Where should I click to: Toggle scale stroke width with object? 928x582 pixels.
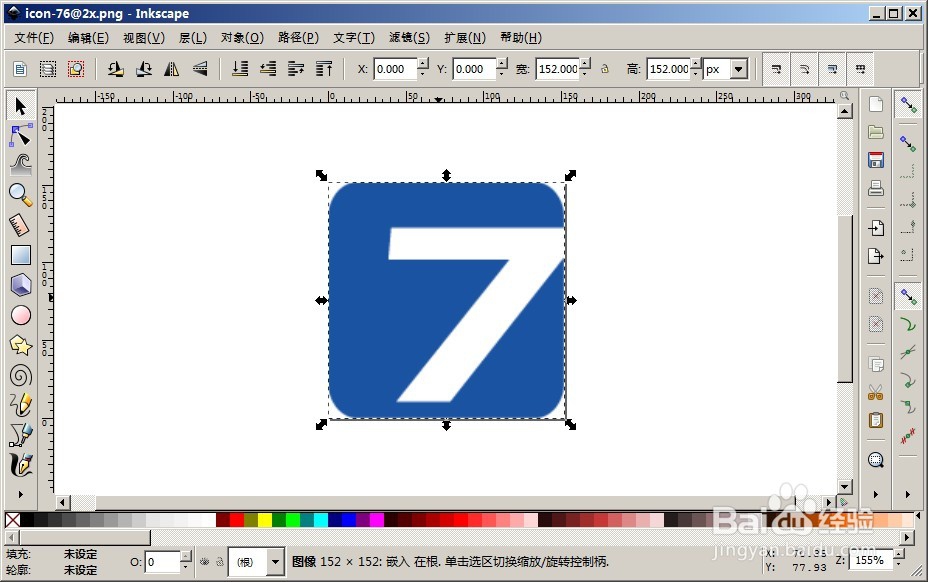pyautogui.click(x=776, y=69)
